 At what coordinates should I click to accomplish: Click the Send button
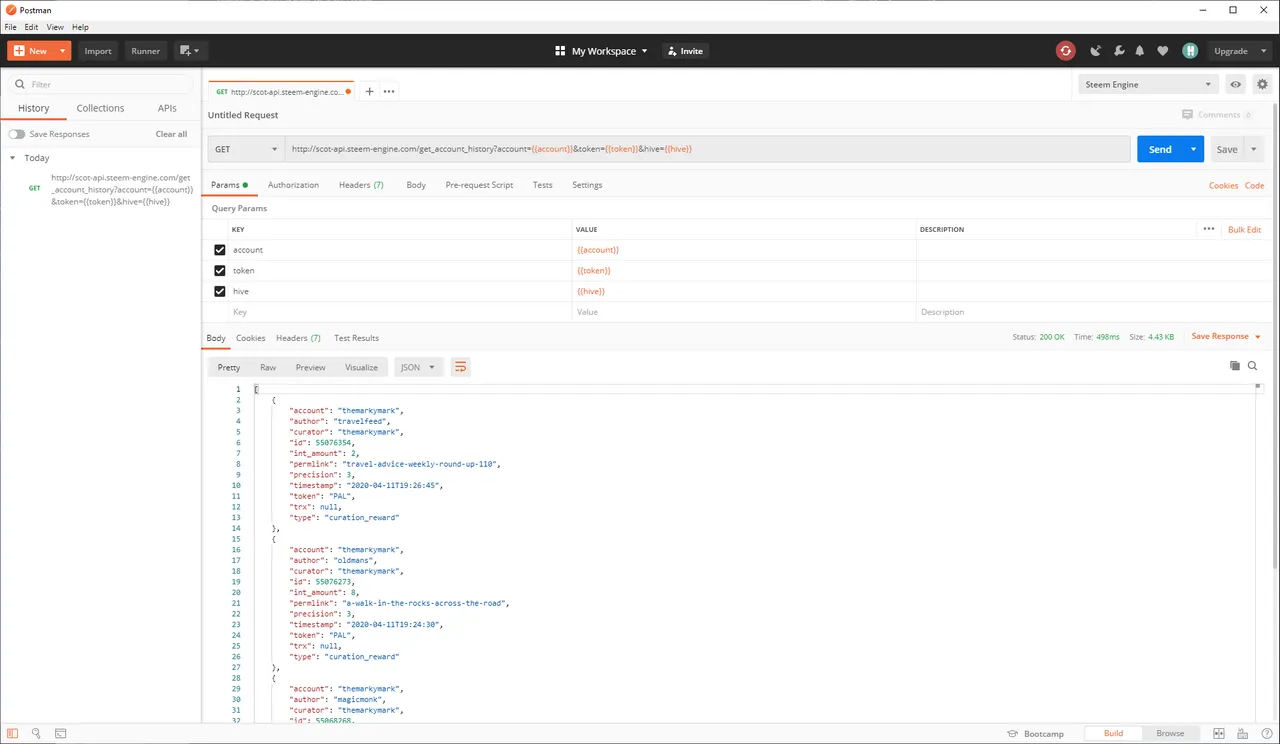1160,149
